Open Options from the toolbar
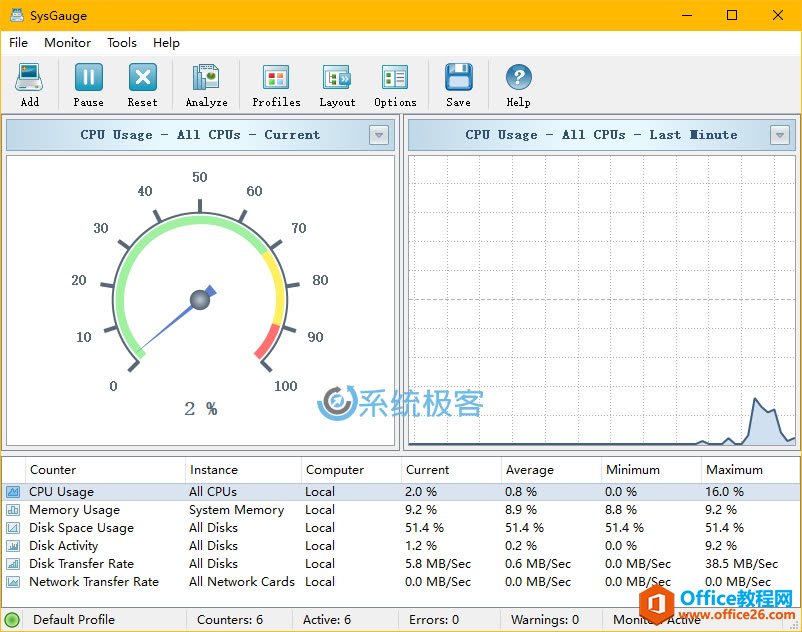This screenshot has height=632, width=802. [x=395, y=78]
